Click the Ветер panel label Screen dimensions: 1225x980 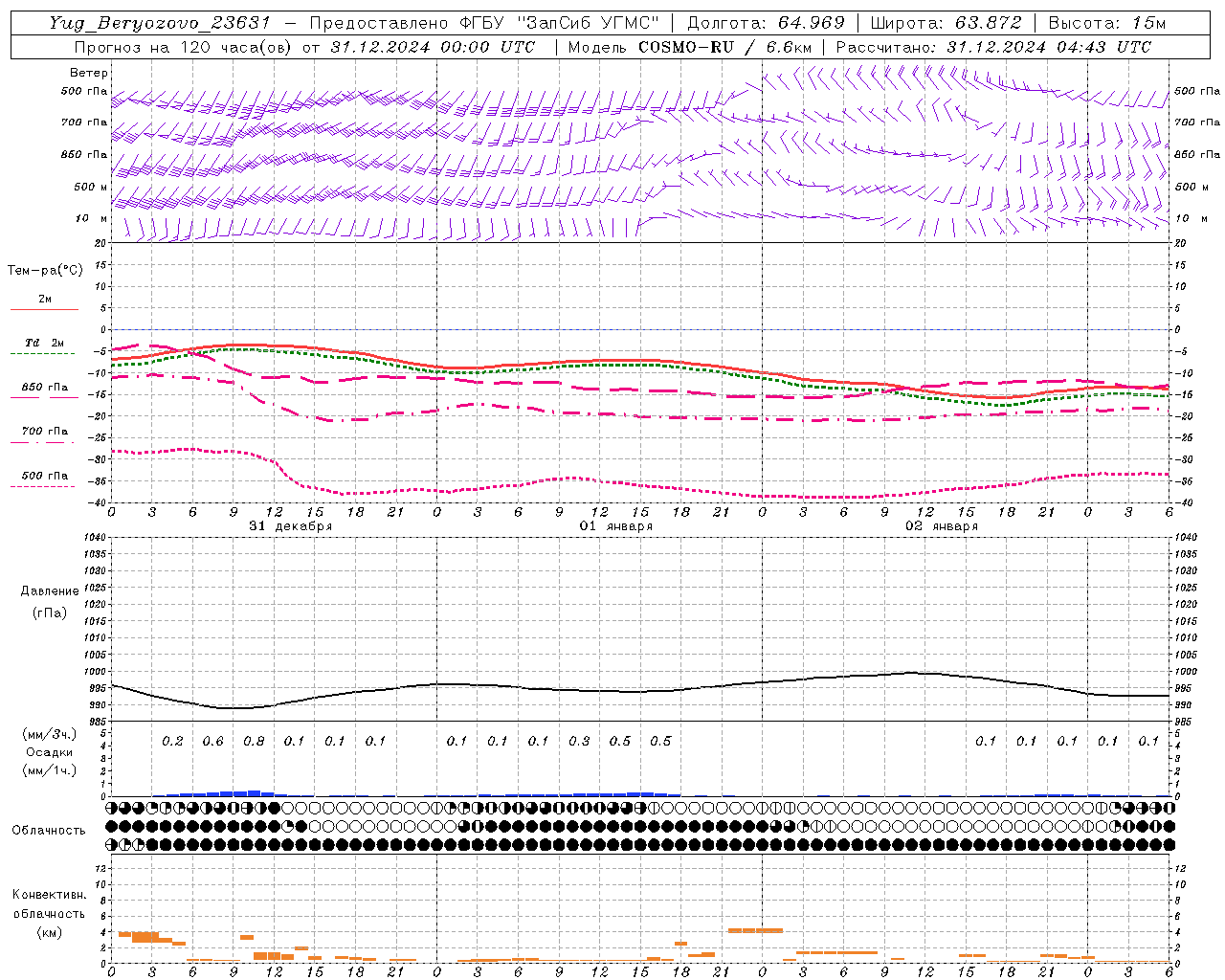click(x=89, y=73)
